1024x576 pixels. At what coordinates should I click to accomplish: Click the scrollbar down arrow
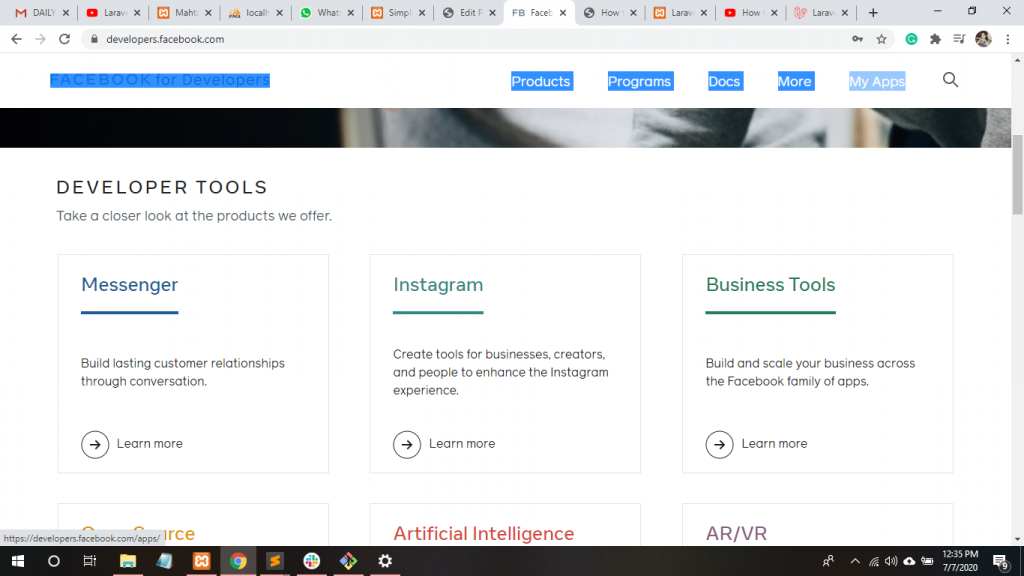point(1017,539)
